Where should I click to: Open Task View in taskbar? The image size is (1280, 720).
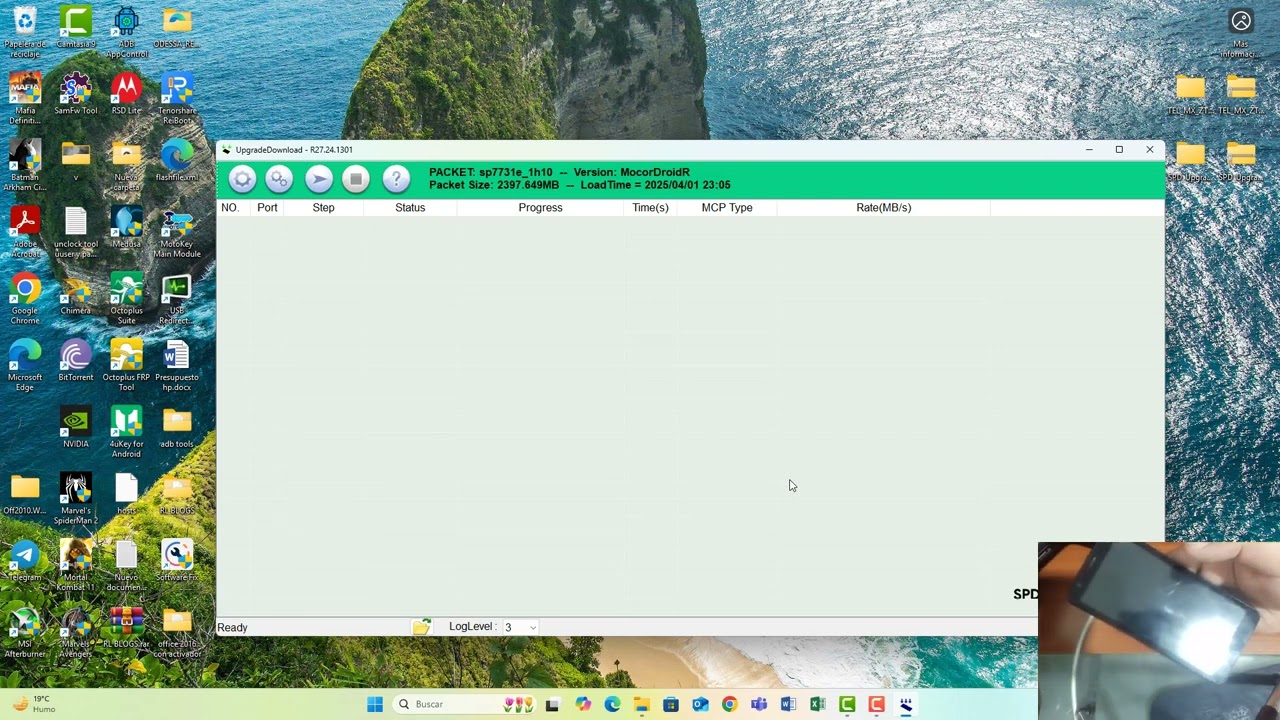point(552,704)
